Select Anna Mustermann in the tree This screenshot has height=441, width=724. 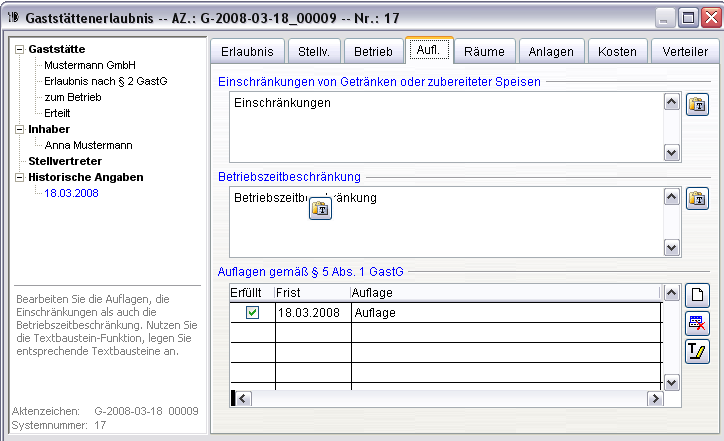coord(88,145)
